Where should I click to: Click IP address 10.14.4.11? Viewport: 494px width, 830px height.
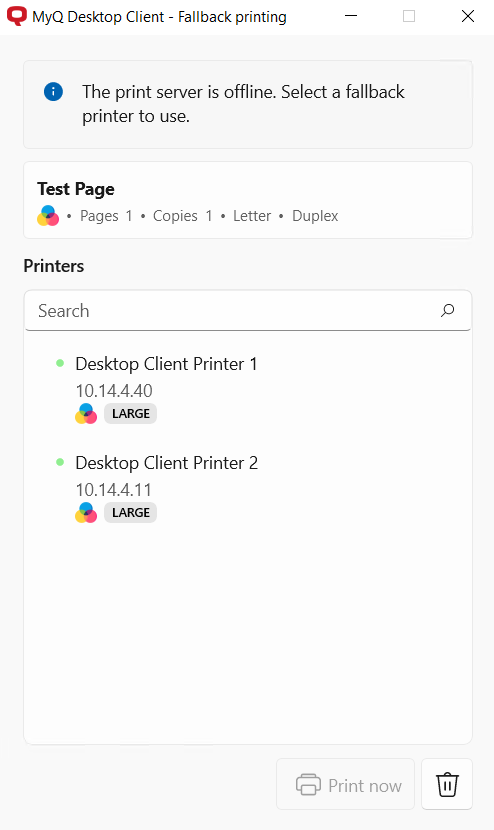point(113,490)
